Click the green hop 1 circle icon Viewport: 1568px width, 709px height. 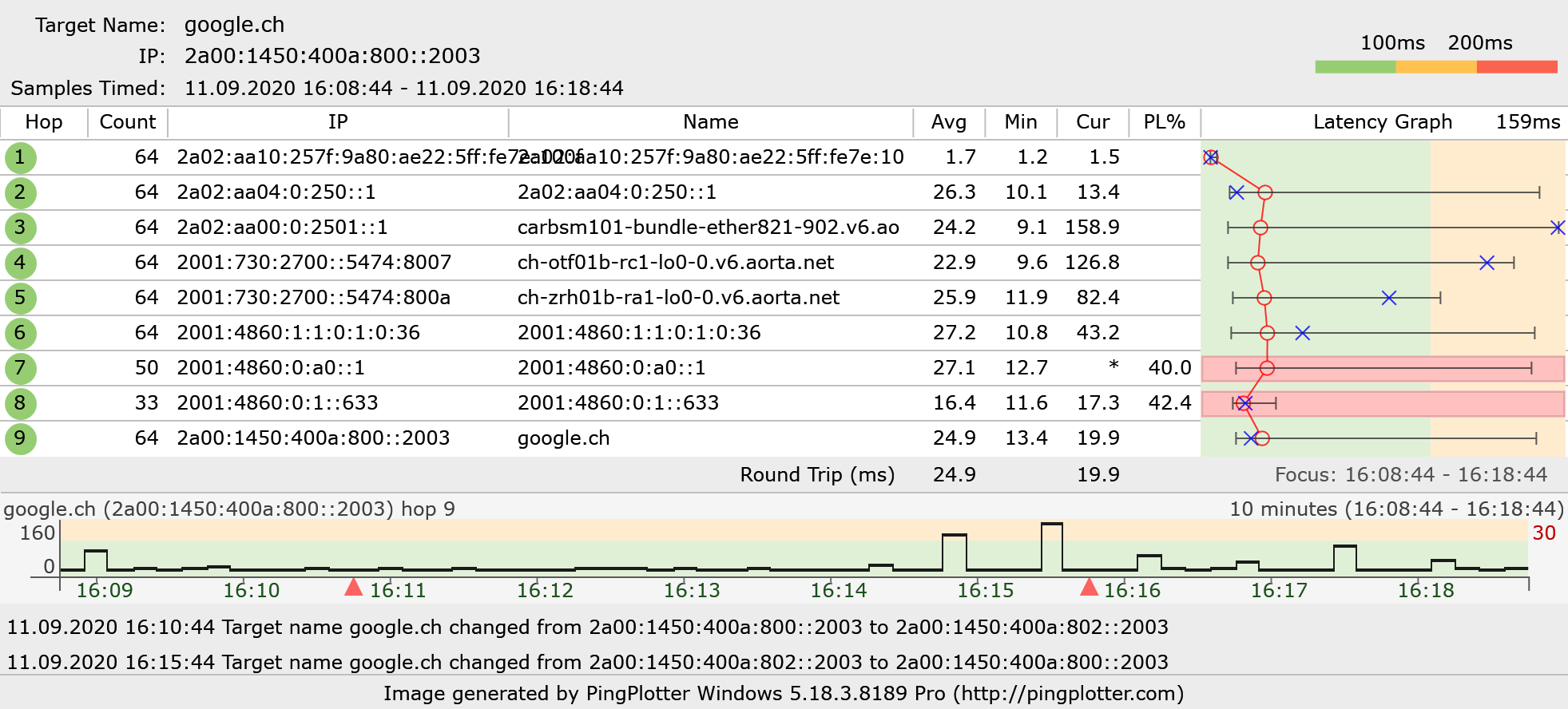click(20, 157)
